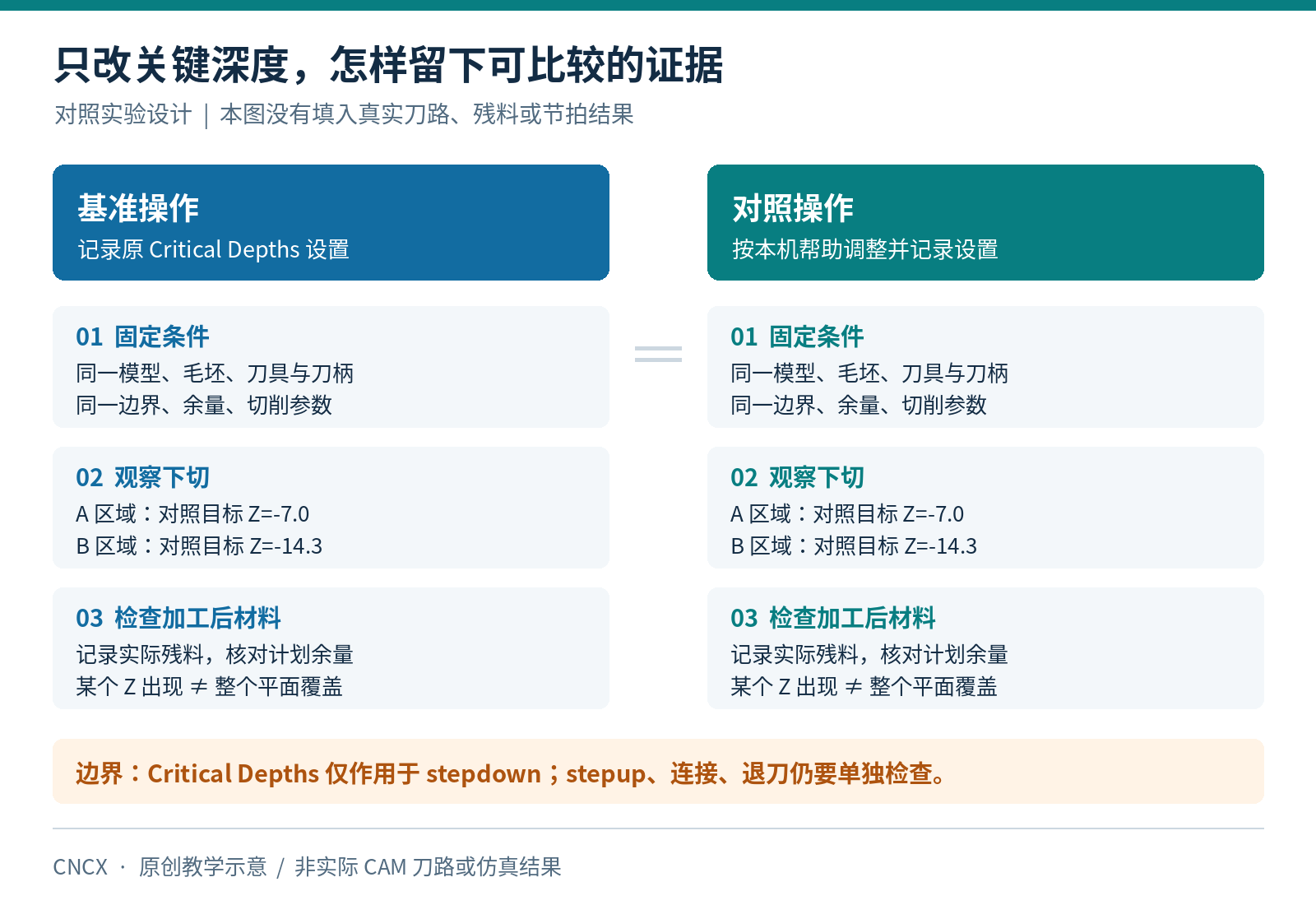Click 同一边界、余量 line in the 对照操作 column
1316x905 pixels.
859,405
